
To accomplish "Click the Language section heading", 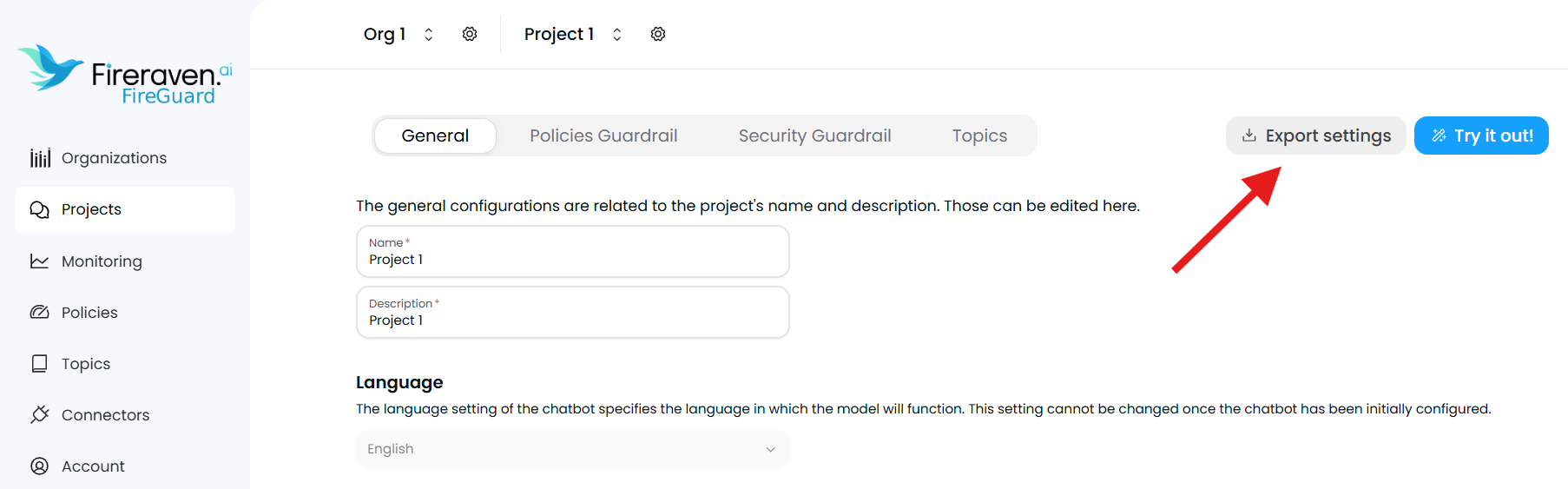I will (x=399, y=382).
